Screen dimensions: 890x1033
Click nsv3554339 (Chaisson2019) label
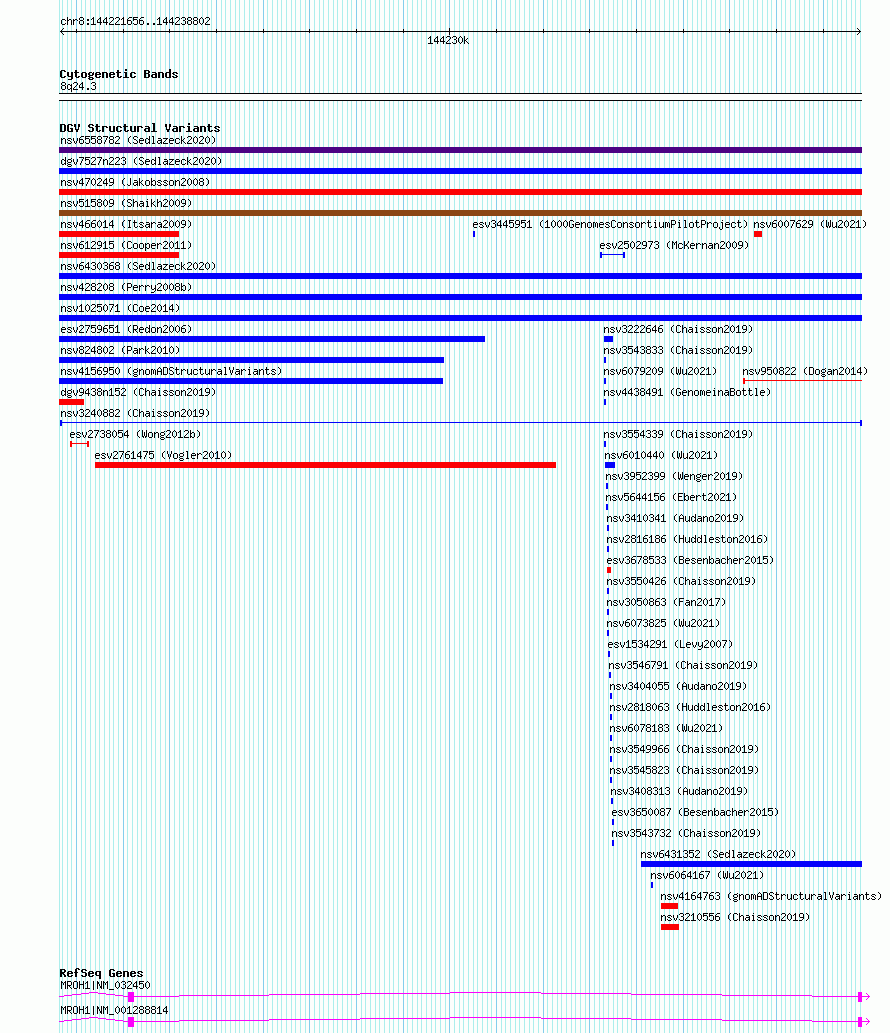(678, 435)
